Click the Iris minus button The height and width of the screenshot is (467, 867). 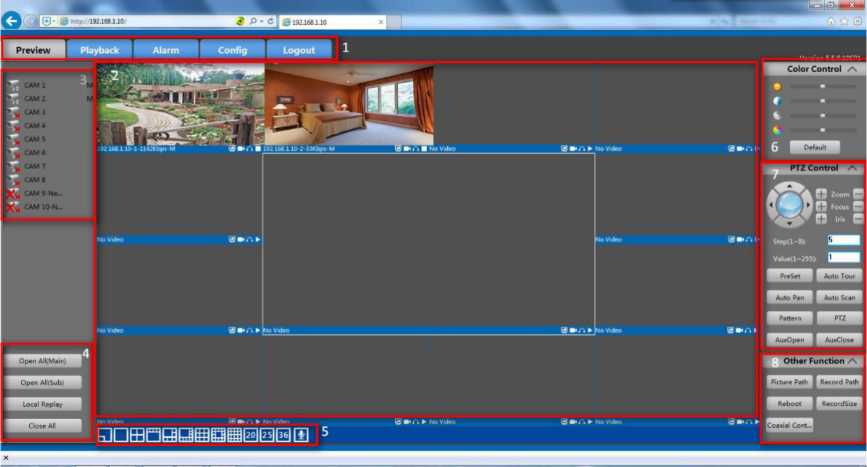pyautogui.click(x=858, y=218)
